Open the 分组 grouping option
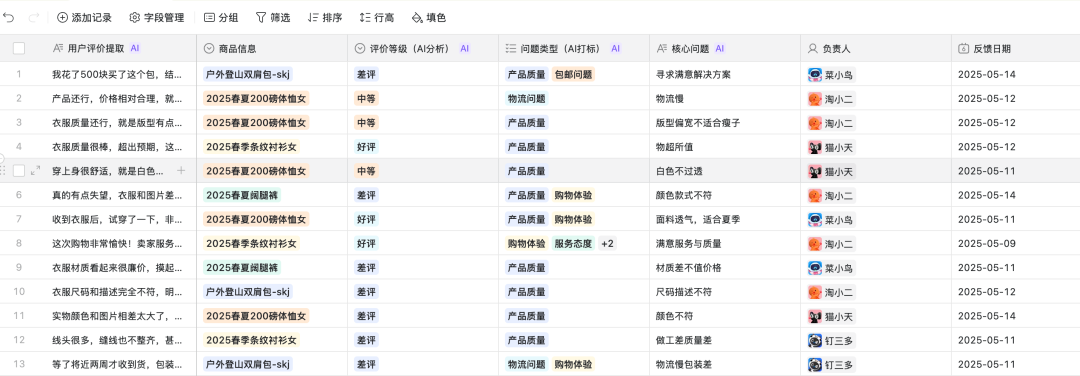 tap(221, 17)
